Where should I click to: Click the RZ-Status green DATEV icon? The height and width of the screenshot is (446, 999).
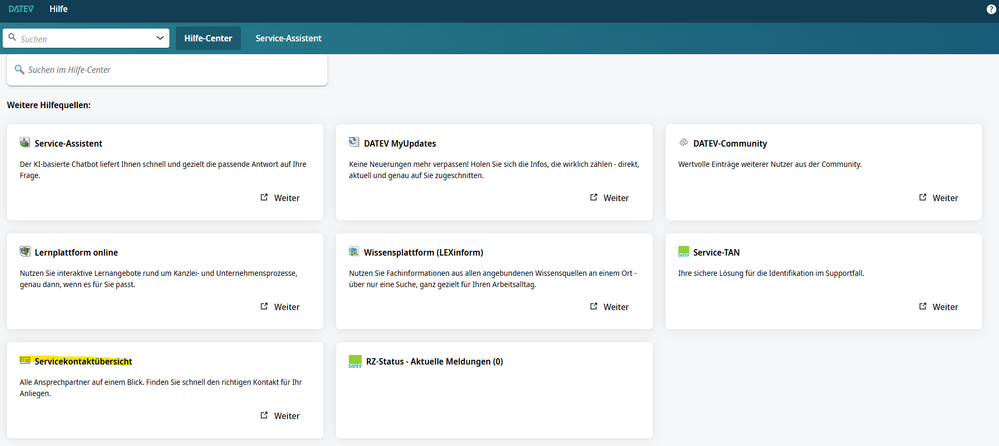pos(355,361)
